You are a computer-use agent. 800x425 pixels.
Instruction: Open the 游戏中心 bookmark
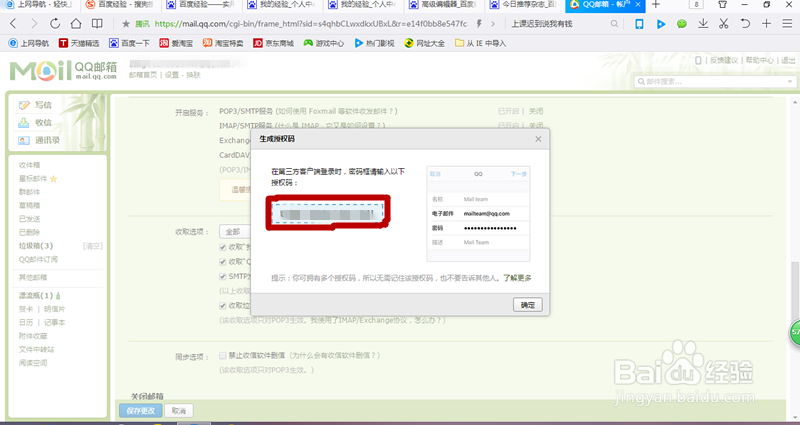coord(323,43)
